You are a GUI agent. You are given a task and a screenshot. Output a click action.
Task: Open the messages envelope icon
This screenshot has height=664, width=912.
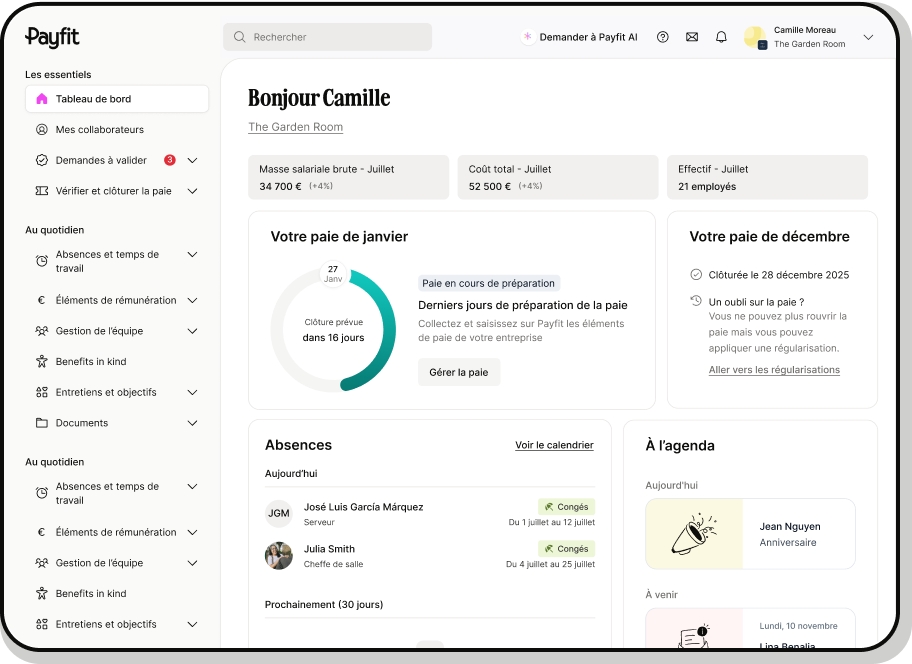692,37
